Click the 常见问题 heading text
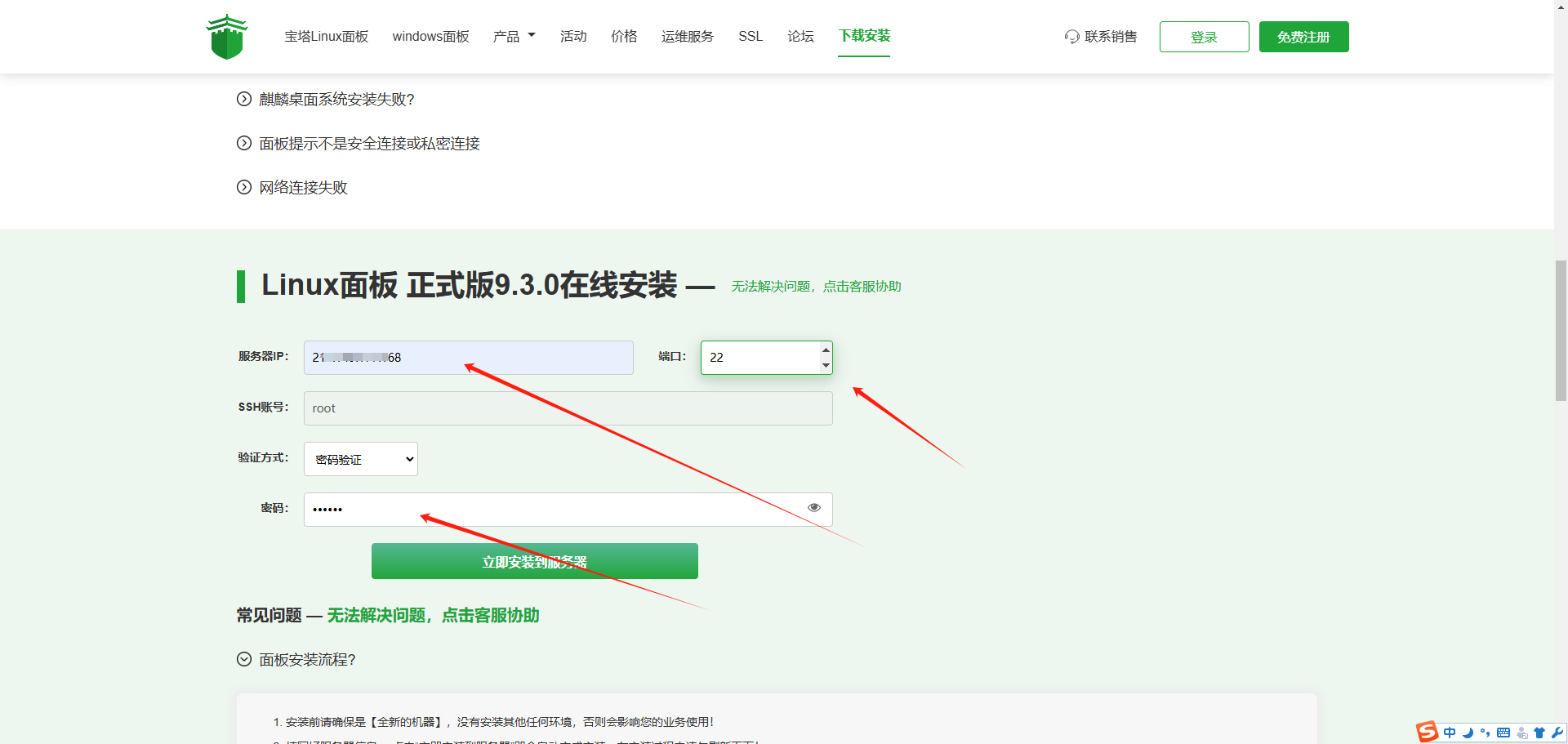 [269, 615]
